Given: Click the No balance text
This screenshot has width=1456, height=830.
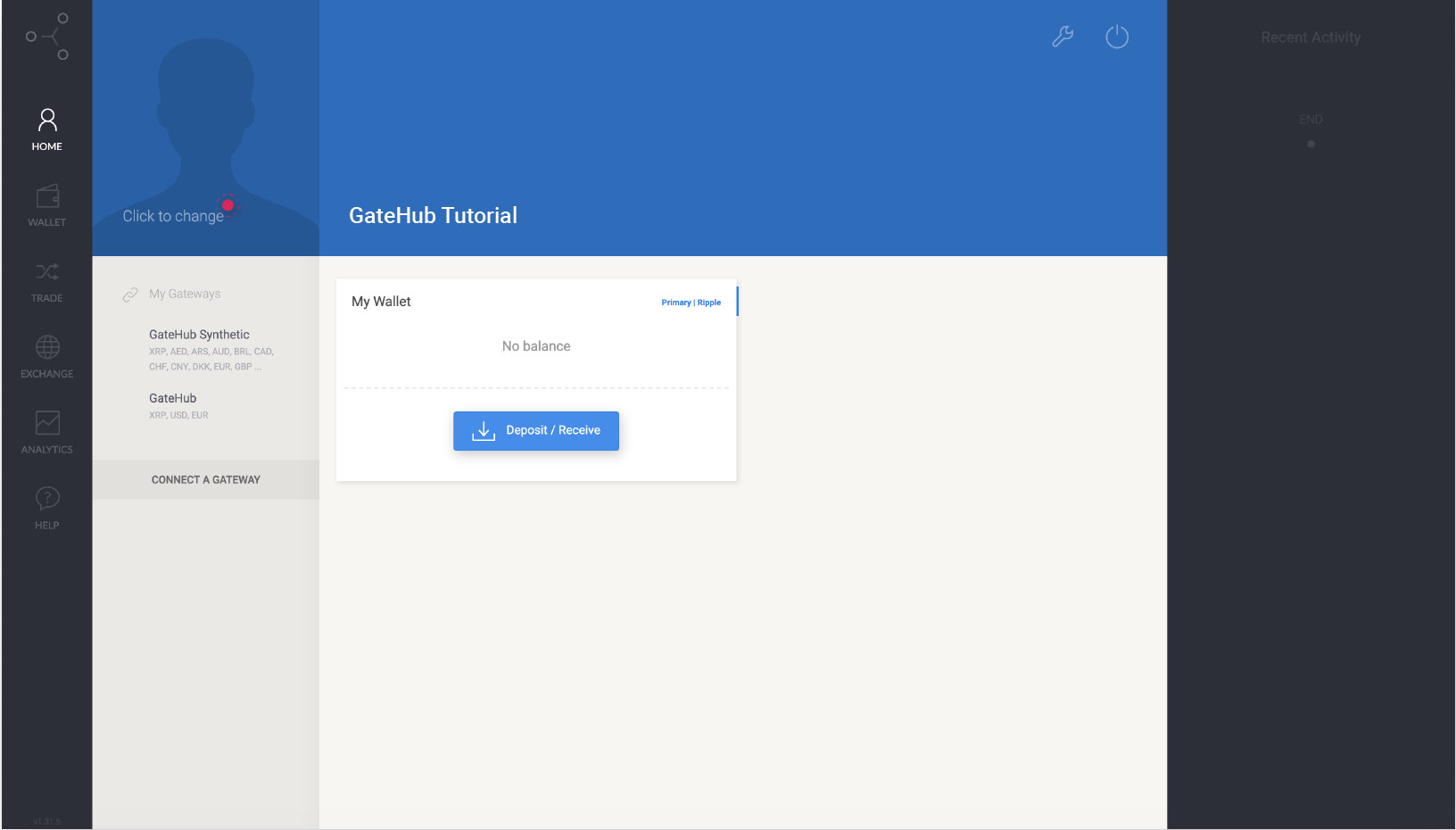Looking at the screenshot, I should click(x=536, y=346).
